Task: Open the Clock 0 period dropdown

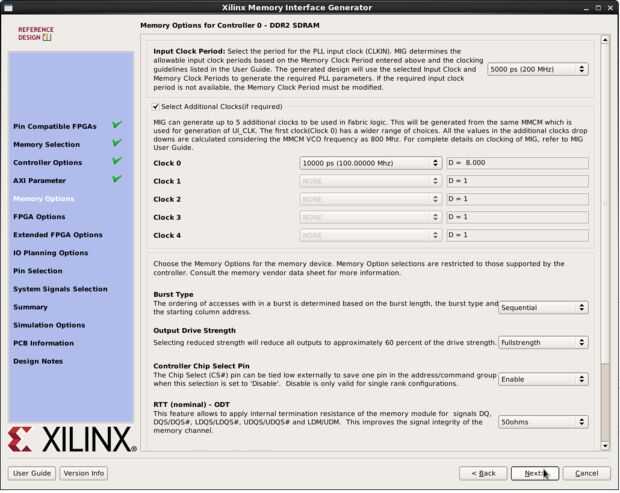Action: pyautogui.click(x=370, y=163)
